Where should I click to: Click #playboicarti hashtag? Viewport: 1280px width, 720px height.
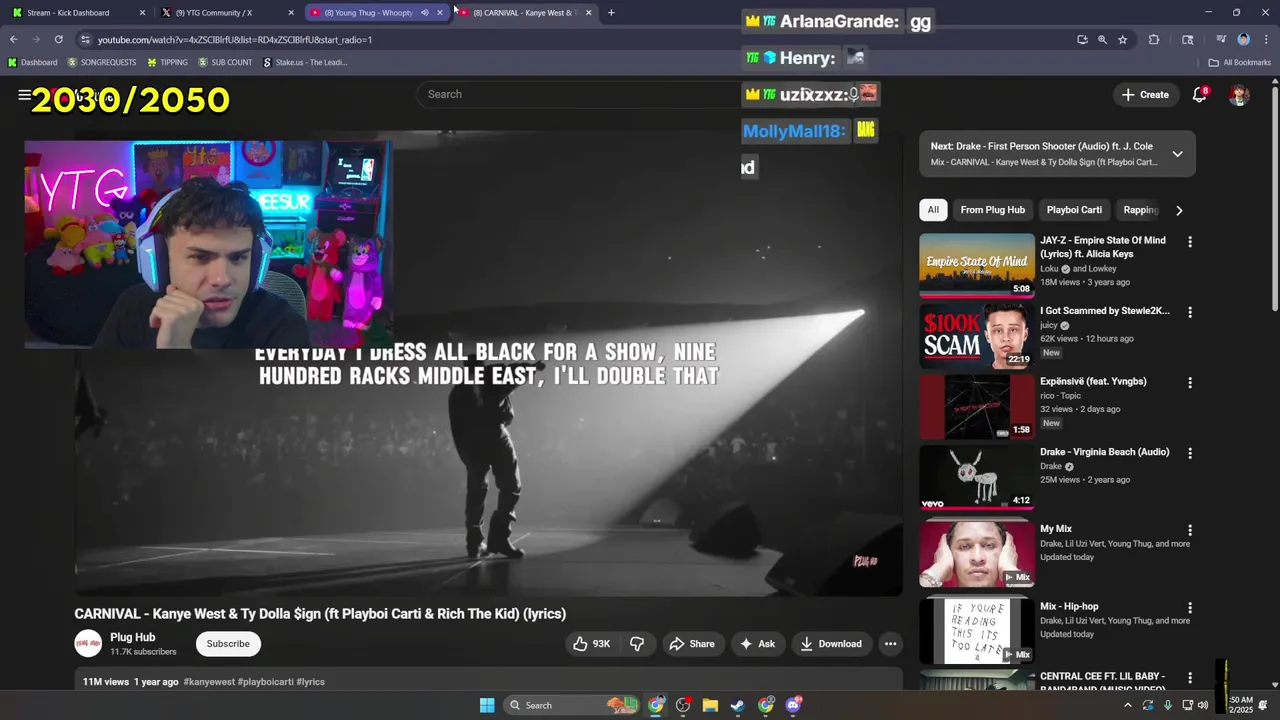coord(265,682)
